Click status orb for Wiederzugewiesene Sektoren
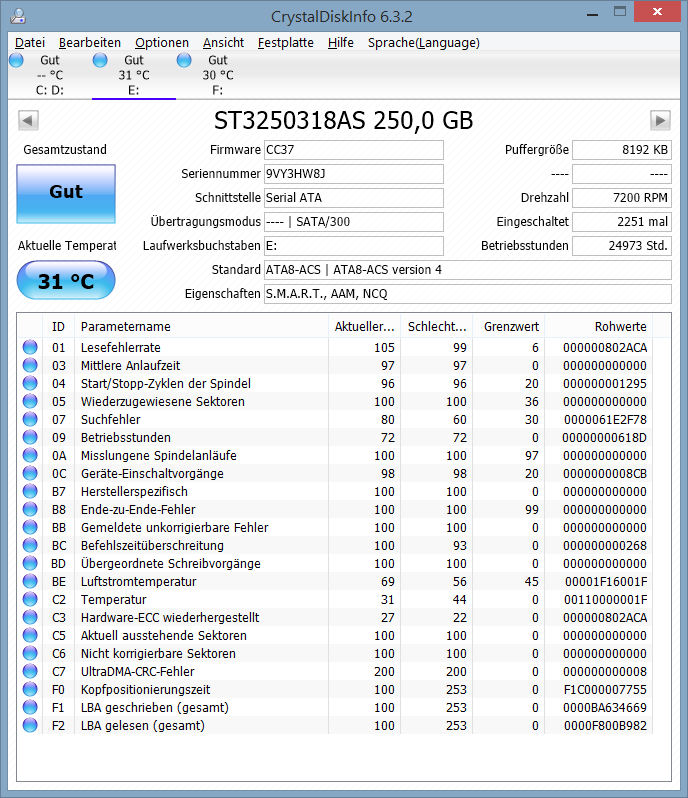The width and height of the screenshot is (688, 798). (30, 401)
